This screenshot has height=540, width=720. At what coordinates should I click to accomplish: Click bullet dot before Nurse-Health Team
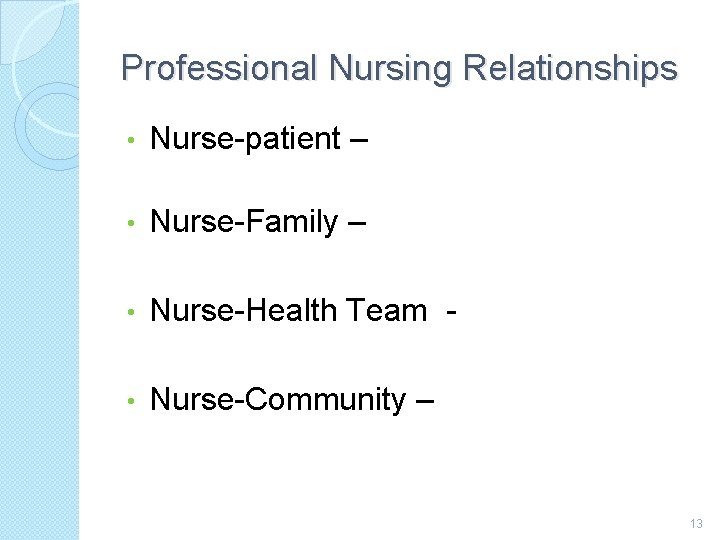pos(131,312)
